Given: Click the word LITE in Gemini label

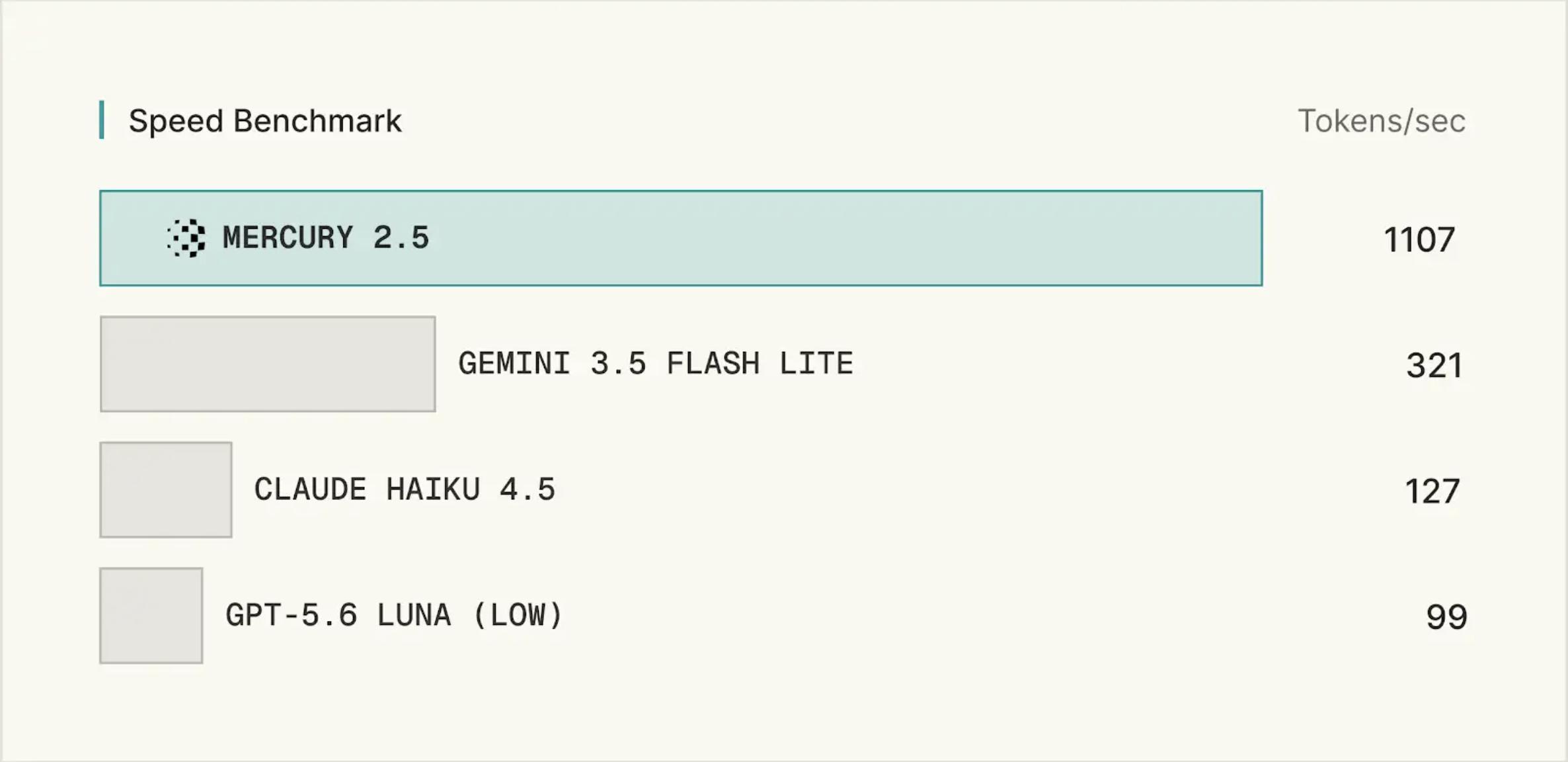Looking at the screenshot, I should 816,364.
